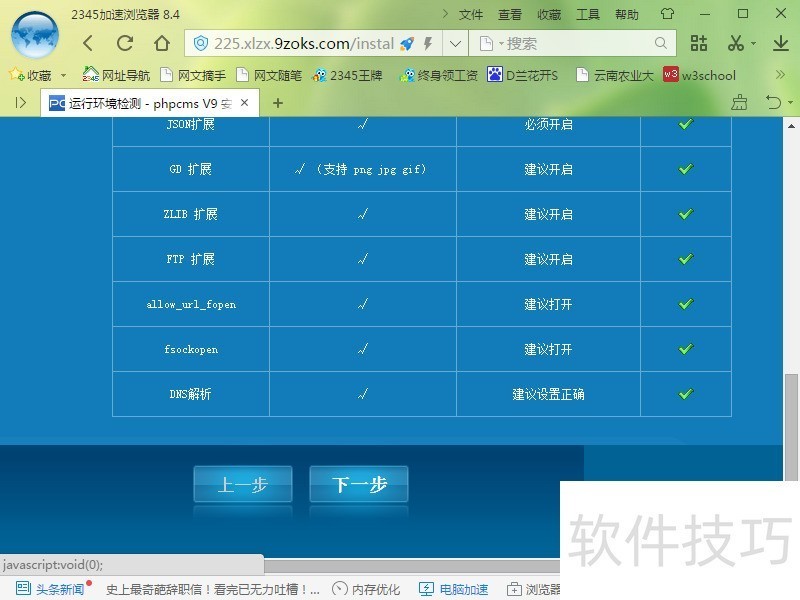Expand the 收藏 favorites dropdown arrow
800x600 pixels.
tap(63, 76)
